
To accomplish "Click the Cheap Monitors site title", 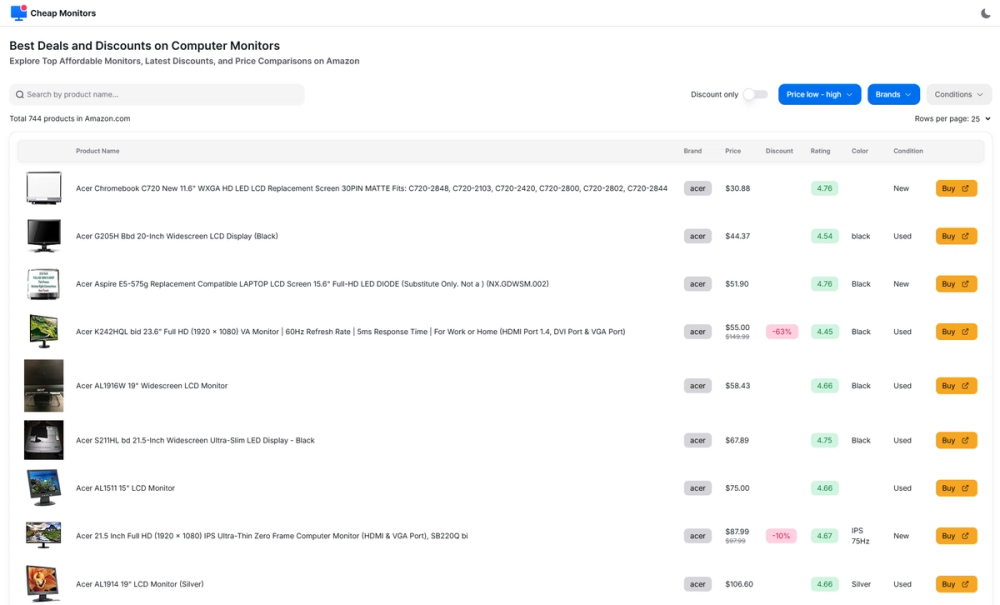I will coord(63,13).
